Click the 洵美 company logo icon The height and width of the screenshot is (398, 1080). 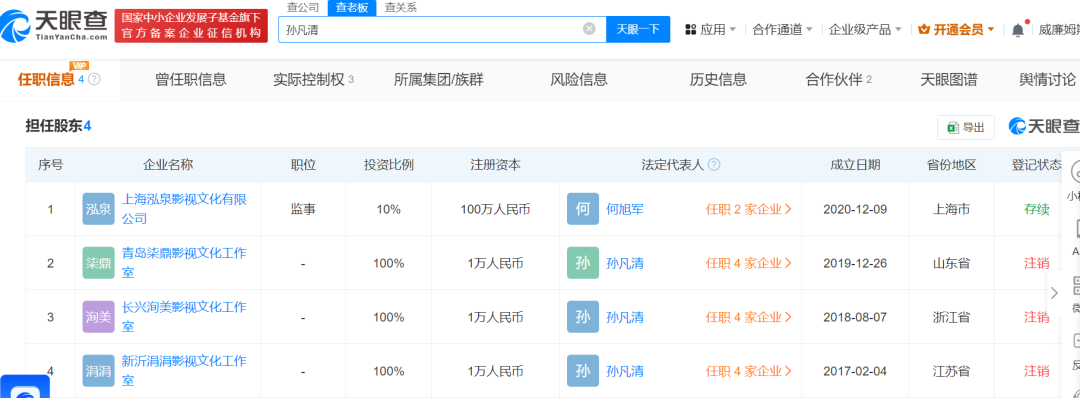(x=98, y=317)
